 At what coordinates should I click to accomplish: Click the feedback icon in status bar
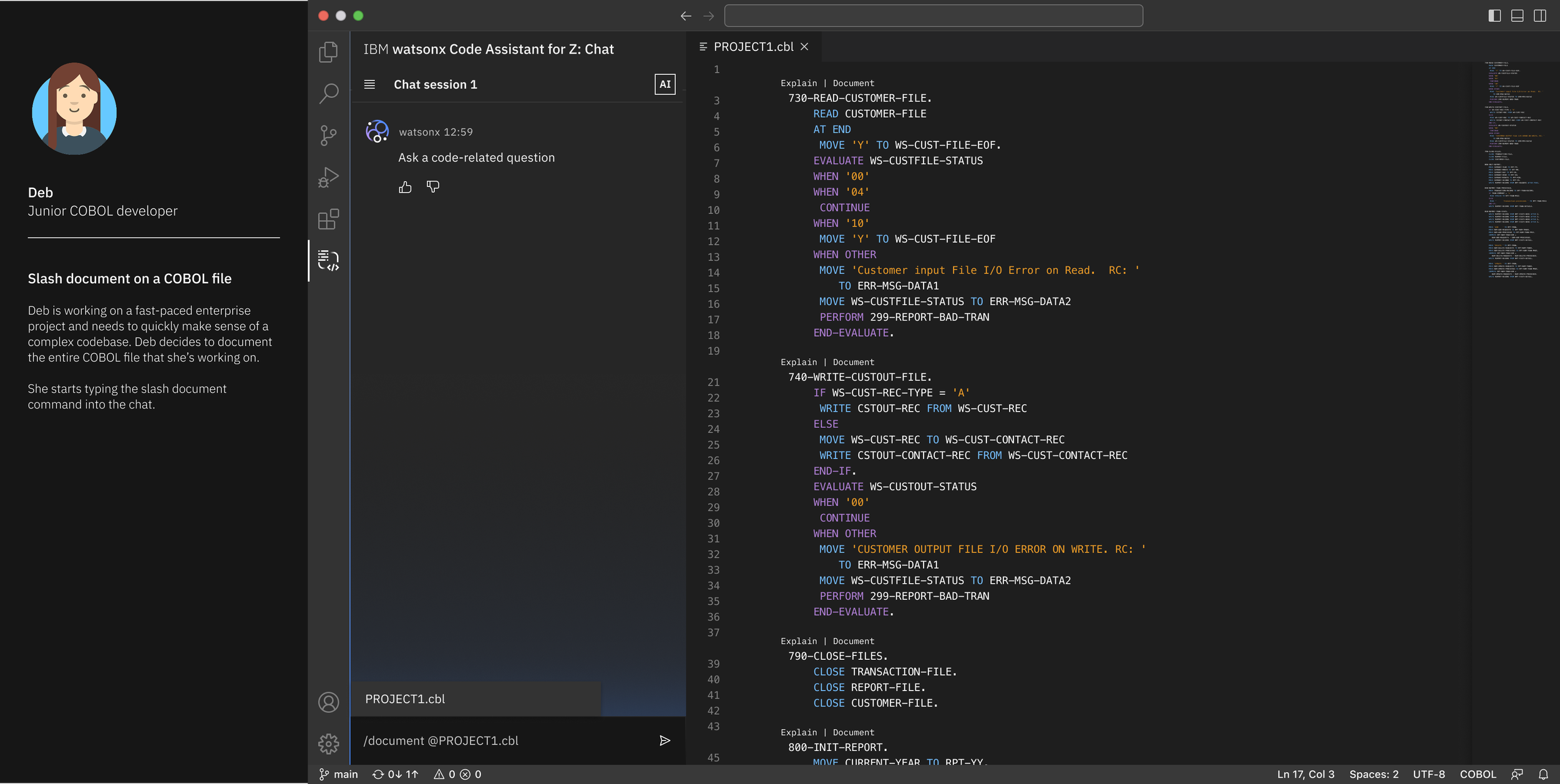(x=1517, y=774)
